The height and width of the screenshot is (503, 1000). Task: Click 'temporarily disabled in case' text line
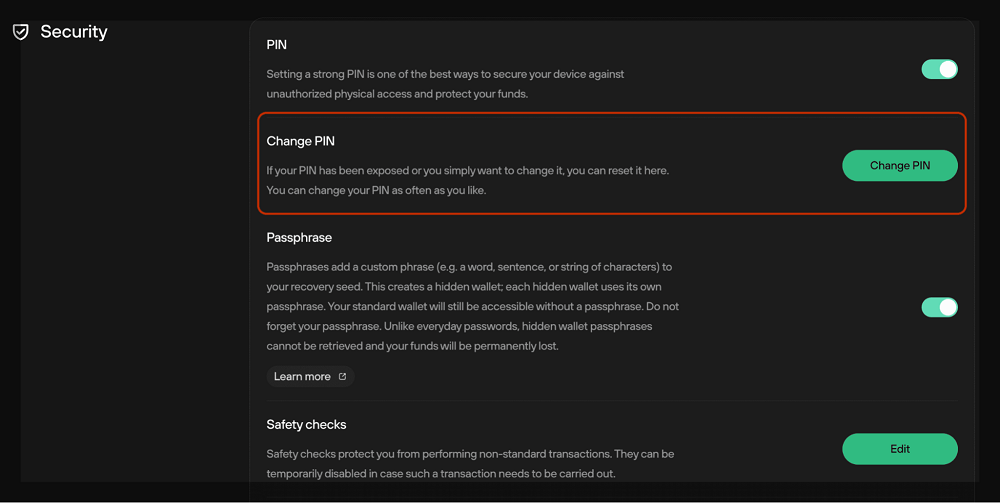[441, 474]
